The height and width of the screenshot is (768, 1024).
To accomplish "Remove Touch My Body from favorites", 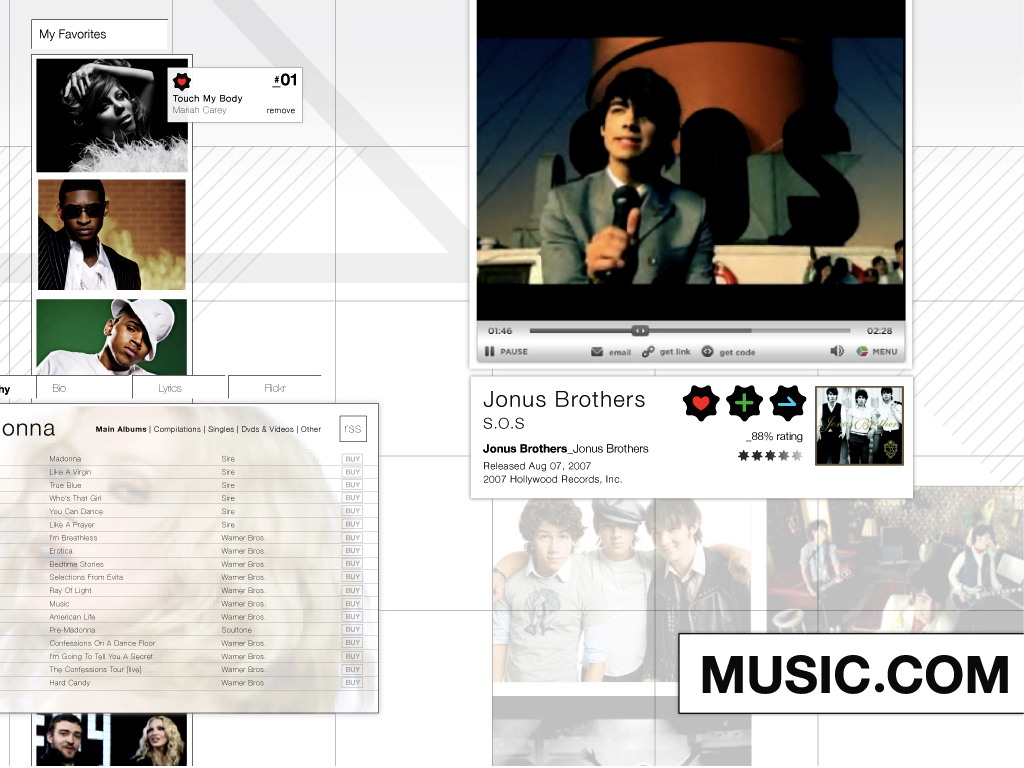I will (x=281, y=110).
